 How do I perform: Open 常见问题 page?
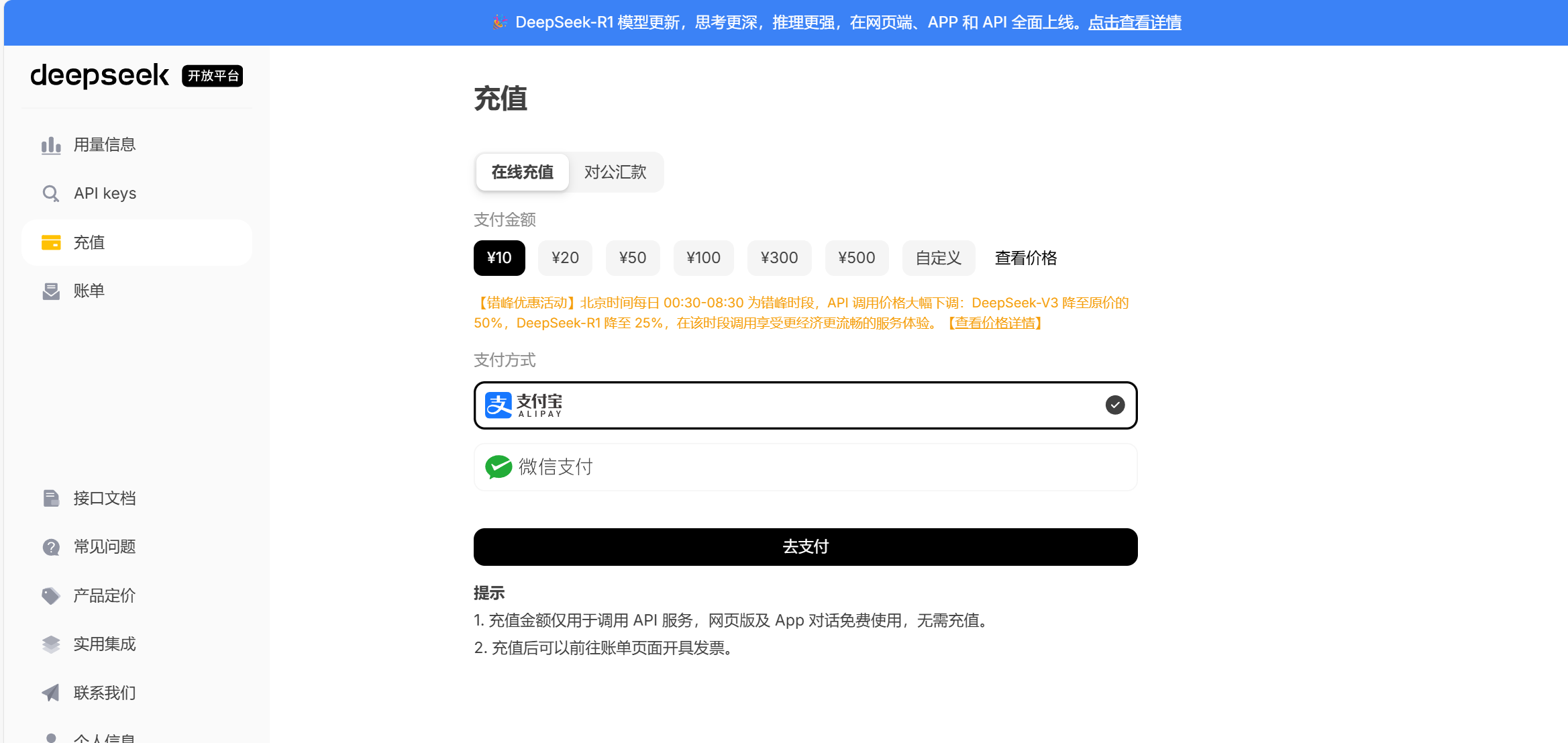click(x=137, y=547)
